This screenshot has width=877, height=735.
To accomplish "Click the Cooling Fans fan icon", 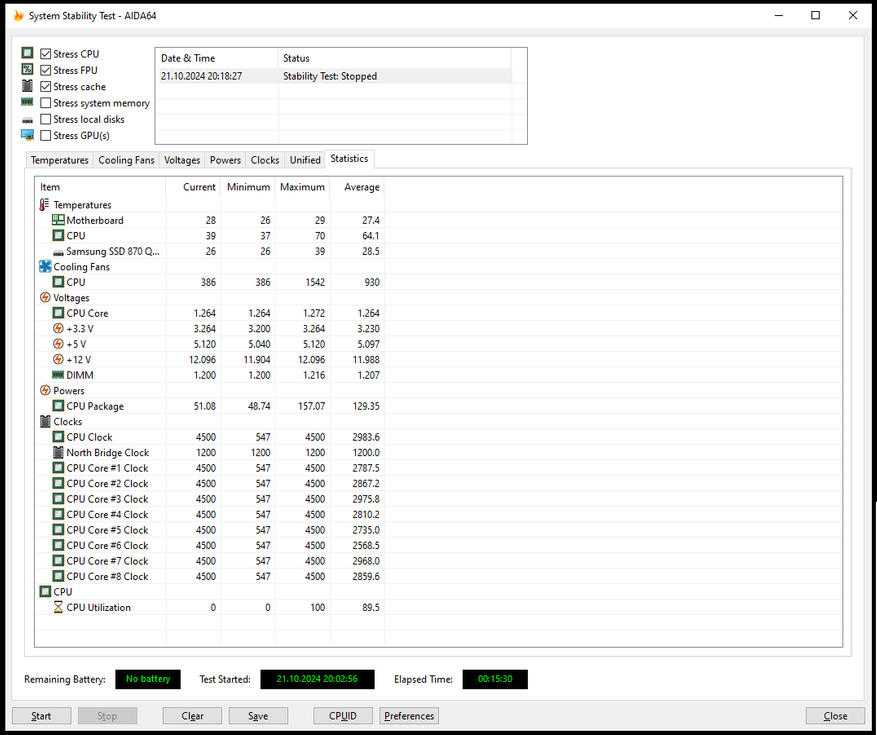I will point(45,267).
